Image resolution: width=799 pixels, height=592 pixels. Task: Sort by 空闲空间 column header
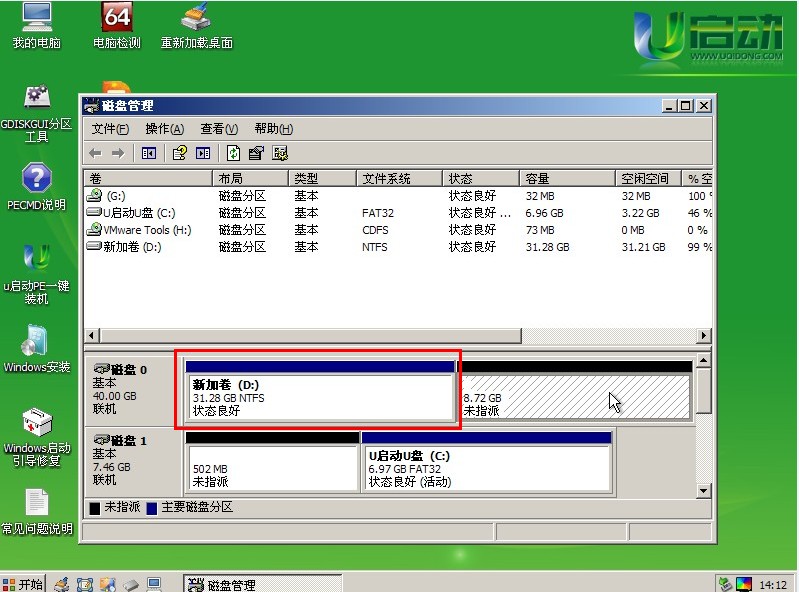pyautogui.click(x=649, y=178)
